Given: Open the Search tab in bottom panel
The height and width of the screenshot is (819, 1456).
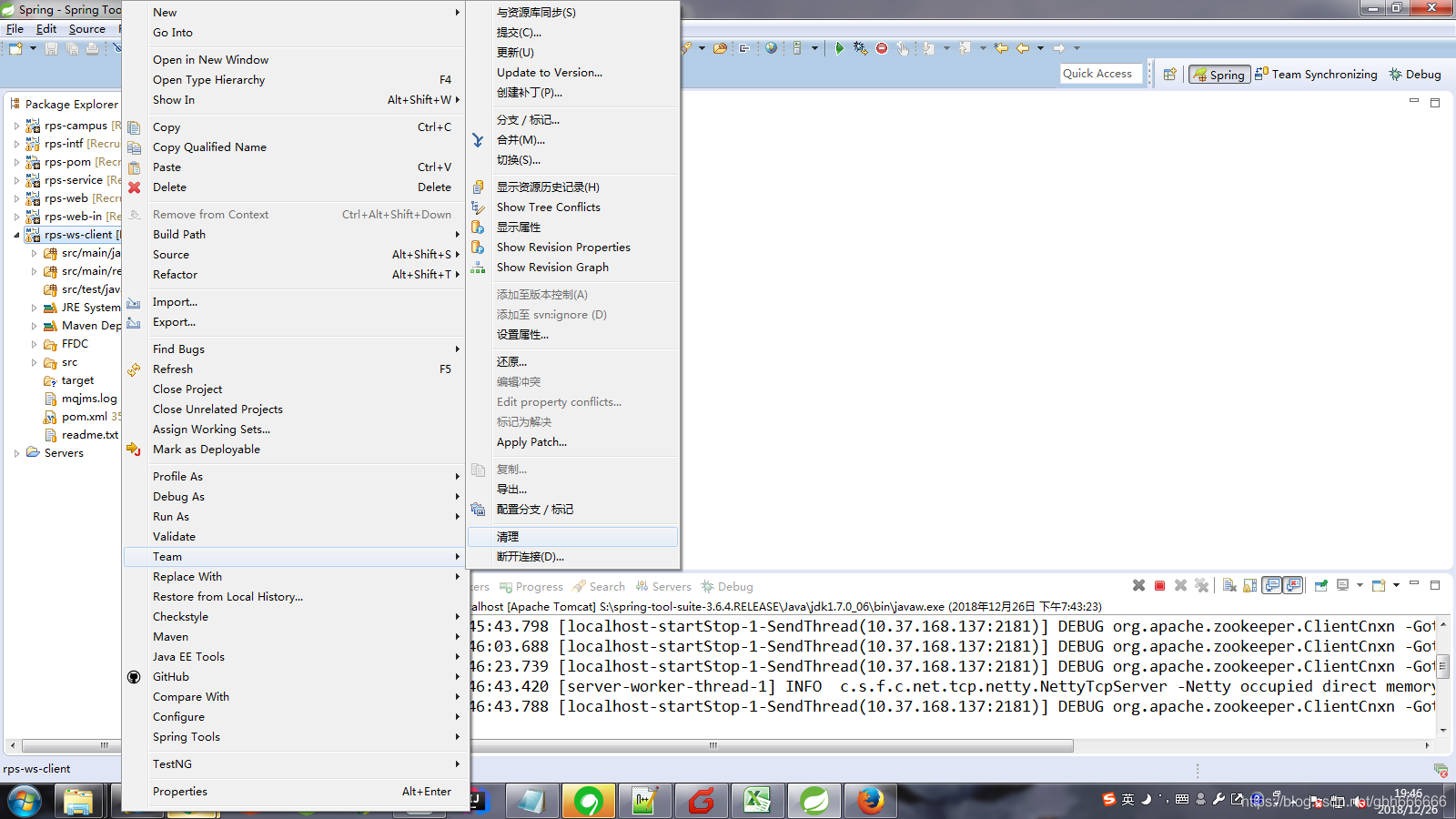Looking at the screenshot, I should [599, 587].
